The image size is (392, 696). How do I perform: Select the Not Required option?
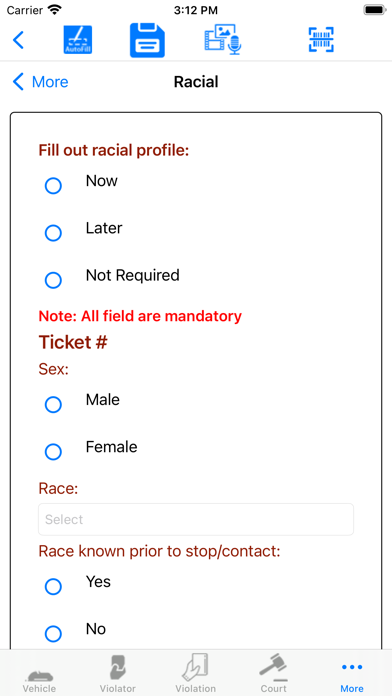tap(53, 281)
